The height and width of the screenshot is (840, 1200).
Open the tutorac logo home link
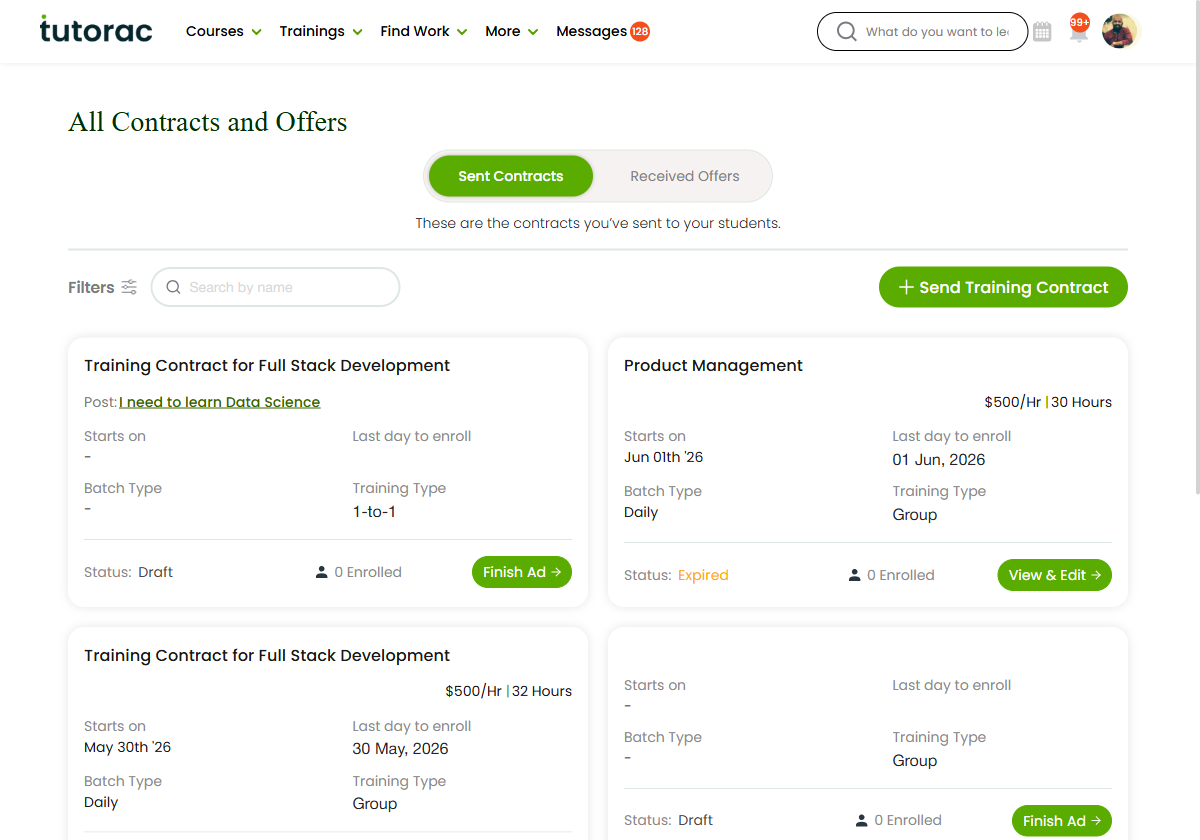96,30
